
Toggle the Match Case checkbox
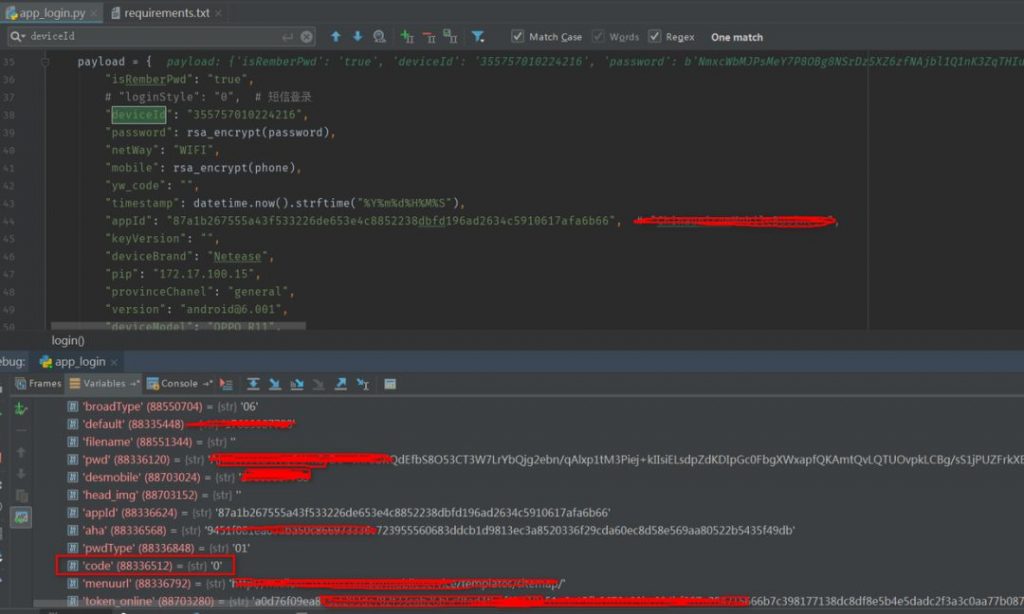click(517, 37)
